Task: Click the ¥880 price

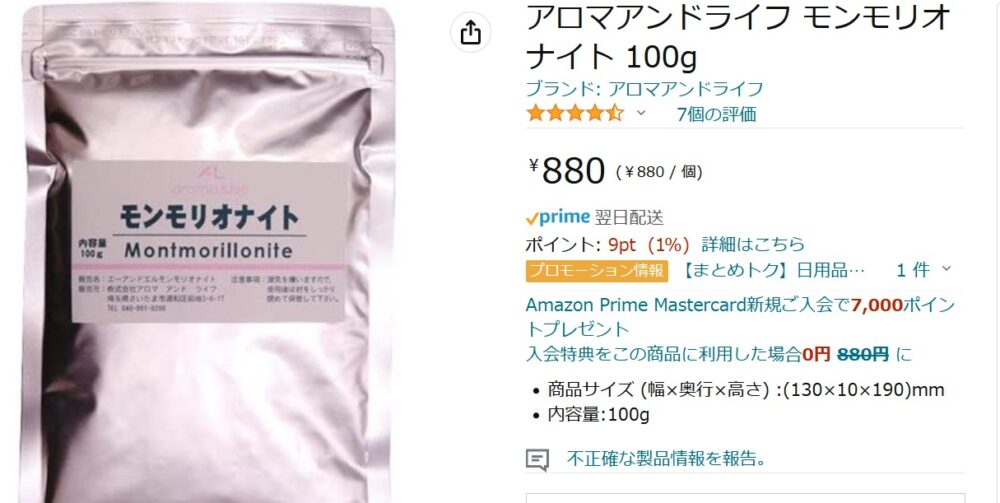Action: click(x=567, y=171)
